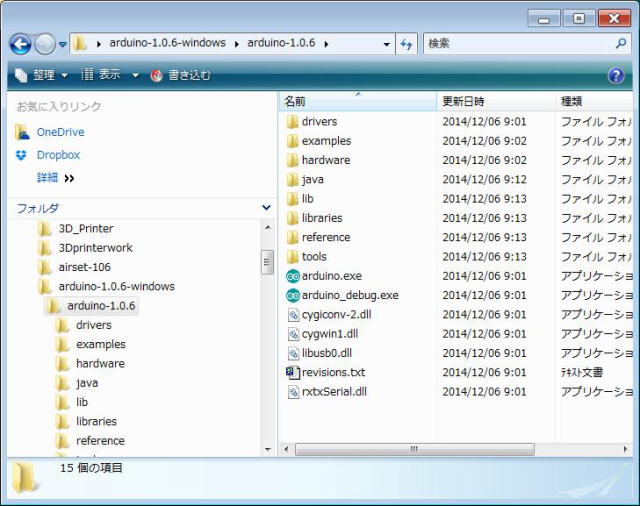Click the 書き込む burn toolbar button

pyautogui.click(x=180, y=75)
